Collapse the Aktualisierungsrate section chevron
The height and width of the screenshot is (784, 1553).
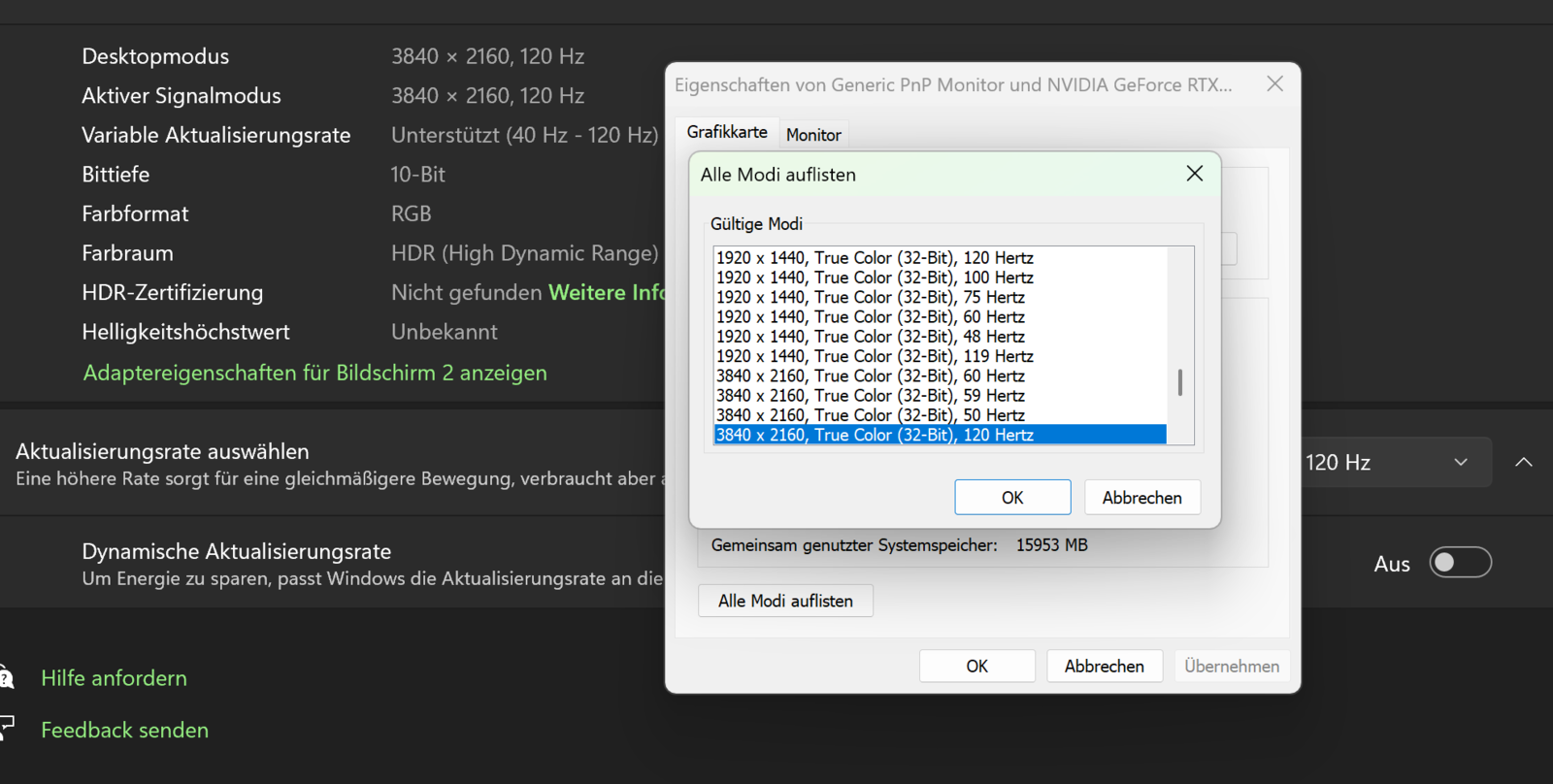(x=1524, y=463)
